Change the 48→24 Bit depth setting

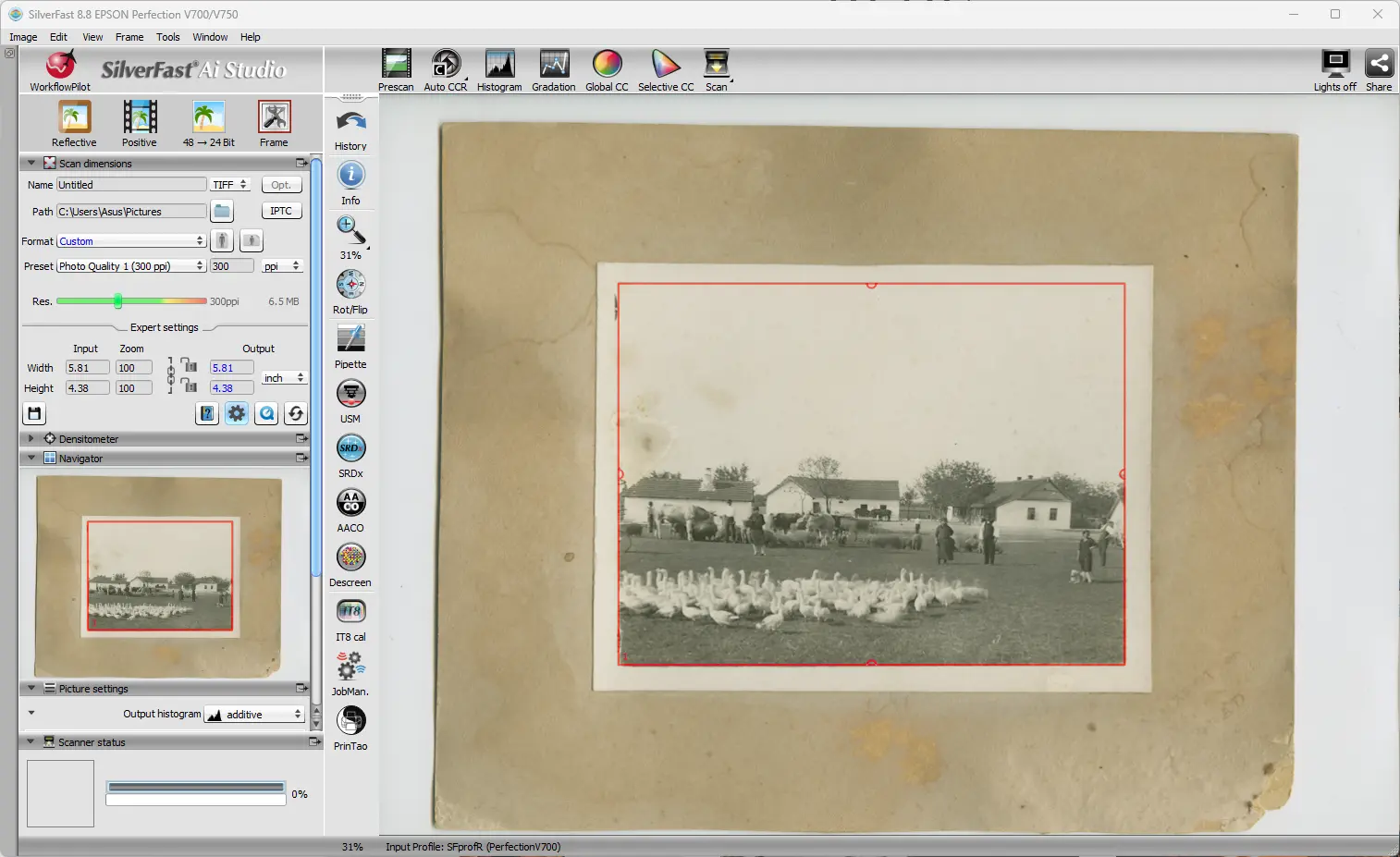coord(208,117)
